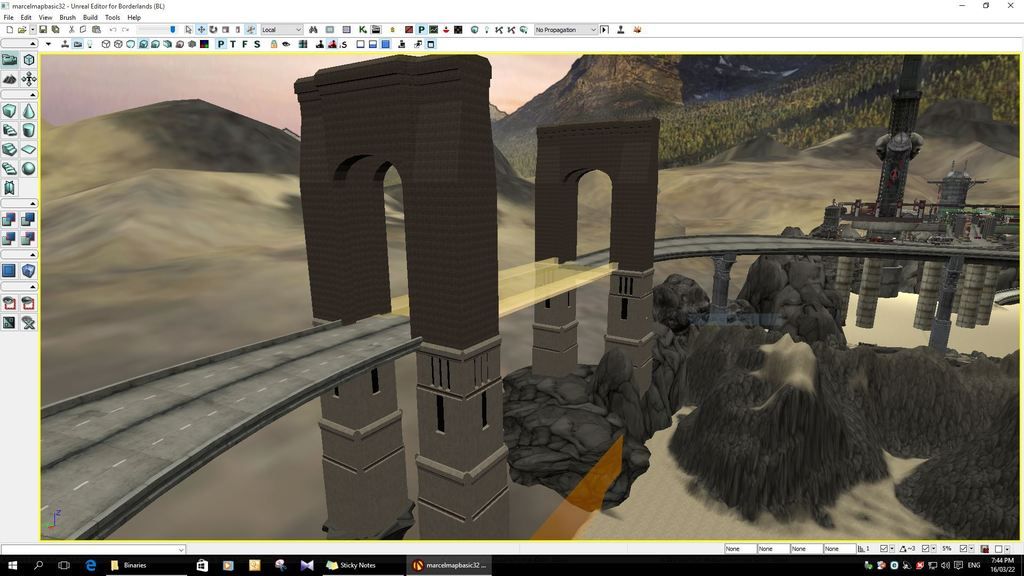Select the Sheet brush builder
The image size is (1024, 576).
click(x=29, y=150)
